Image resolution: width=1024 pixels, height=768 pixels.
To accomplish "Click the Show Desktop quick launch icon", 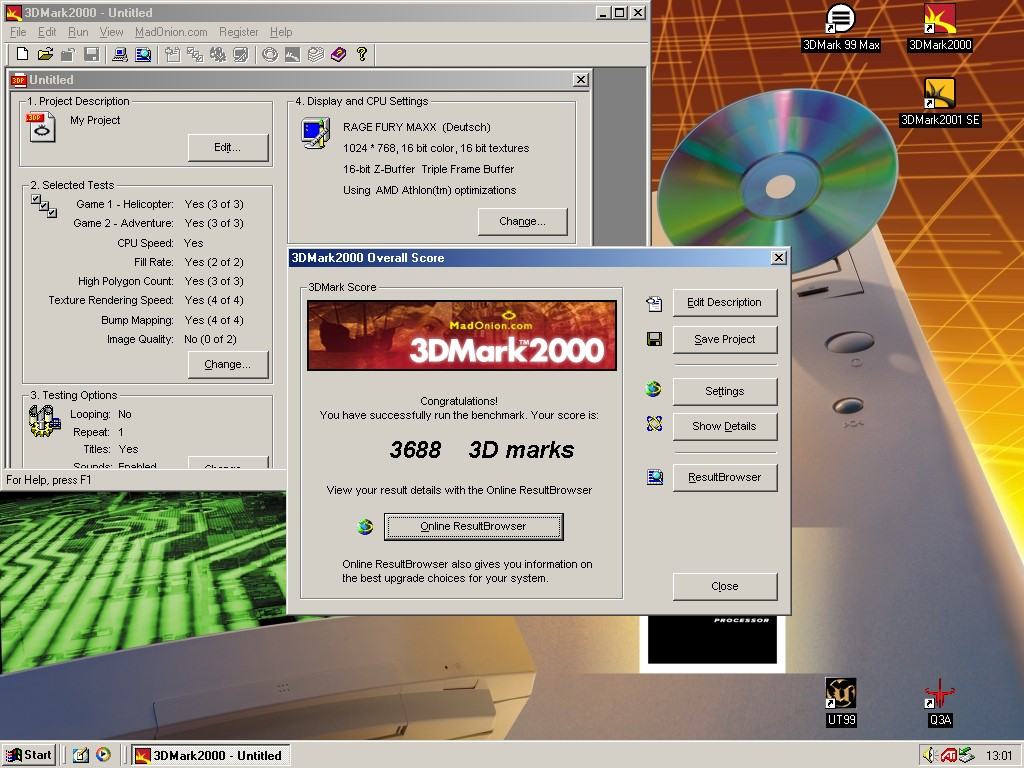I will click(80, 755).
